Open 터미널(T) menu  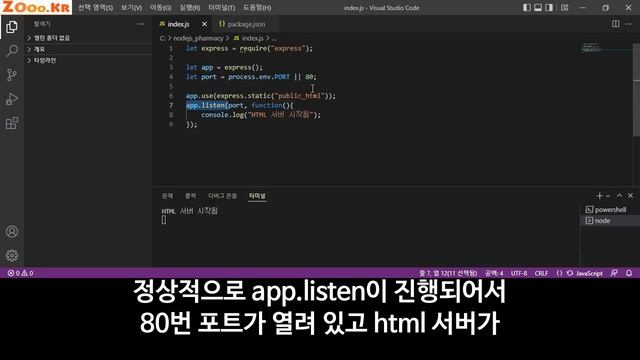pyautogui.click(x=222, y=8)
